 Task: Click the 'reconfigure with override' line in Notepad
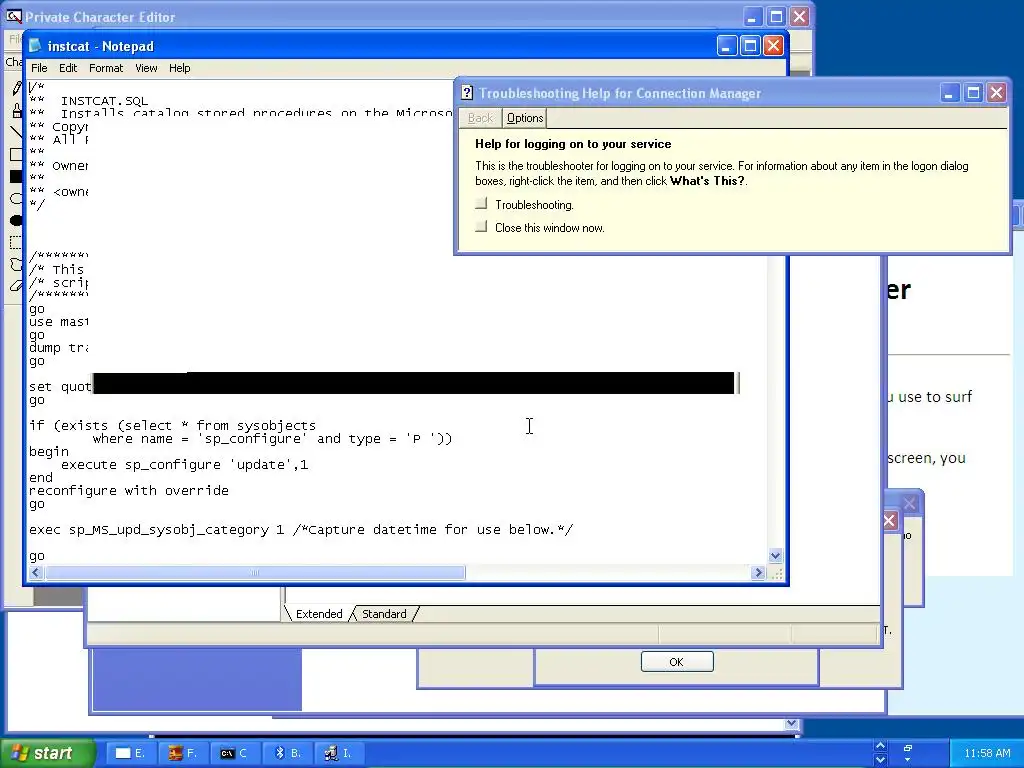129,490
